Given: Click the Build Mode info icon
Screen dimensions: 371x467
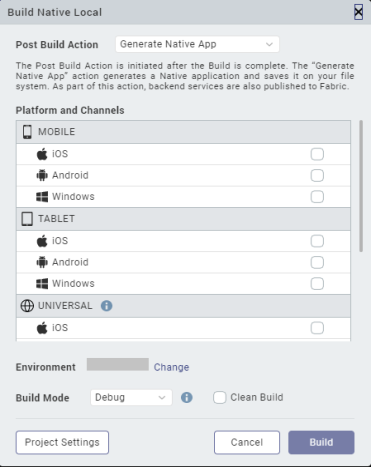Looking at the screenshot, I should coord(187,397).
